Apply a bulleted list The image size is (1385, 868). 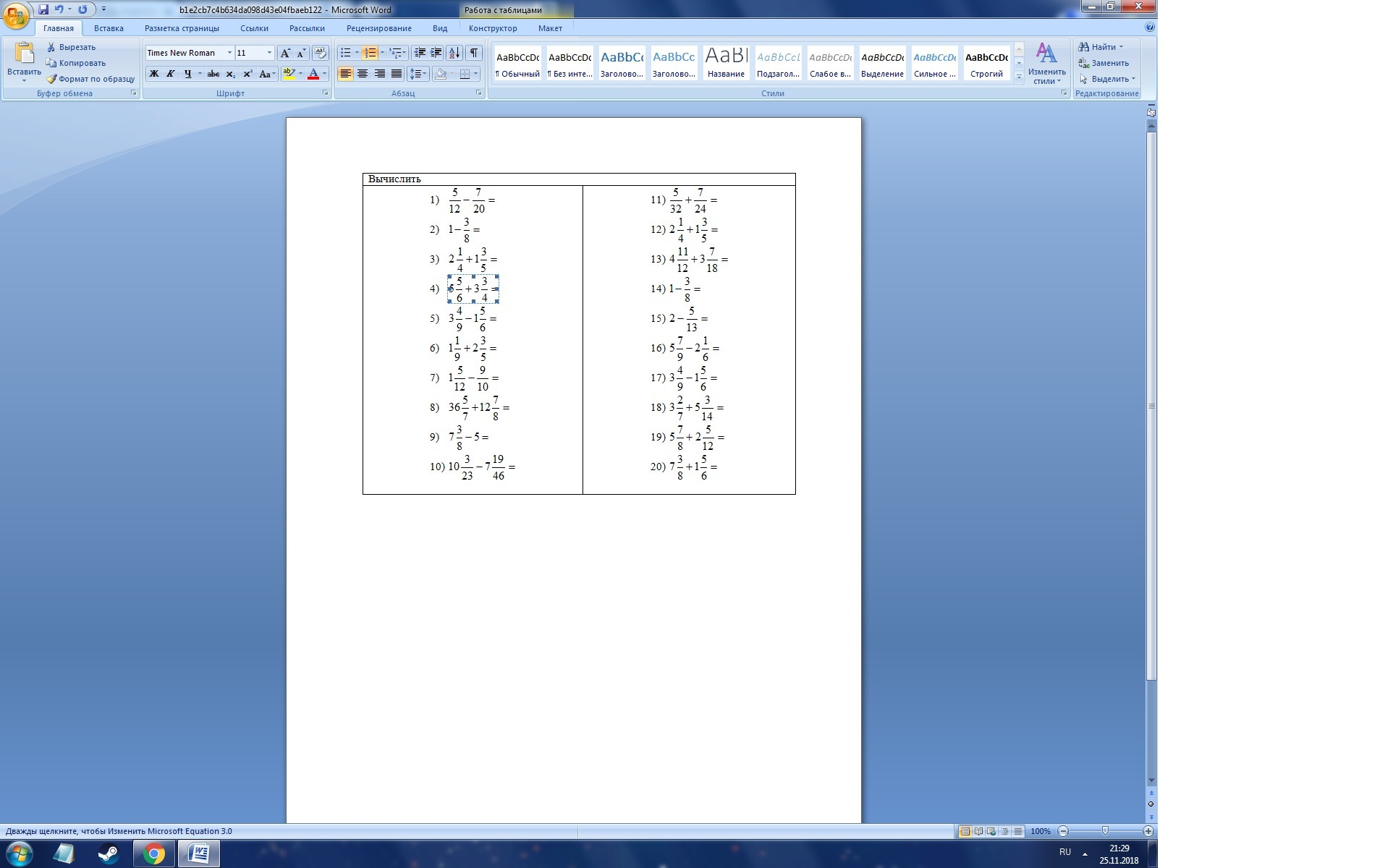pos(346,53)
